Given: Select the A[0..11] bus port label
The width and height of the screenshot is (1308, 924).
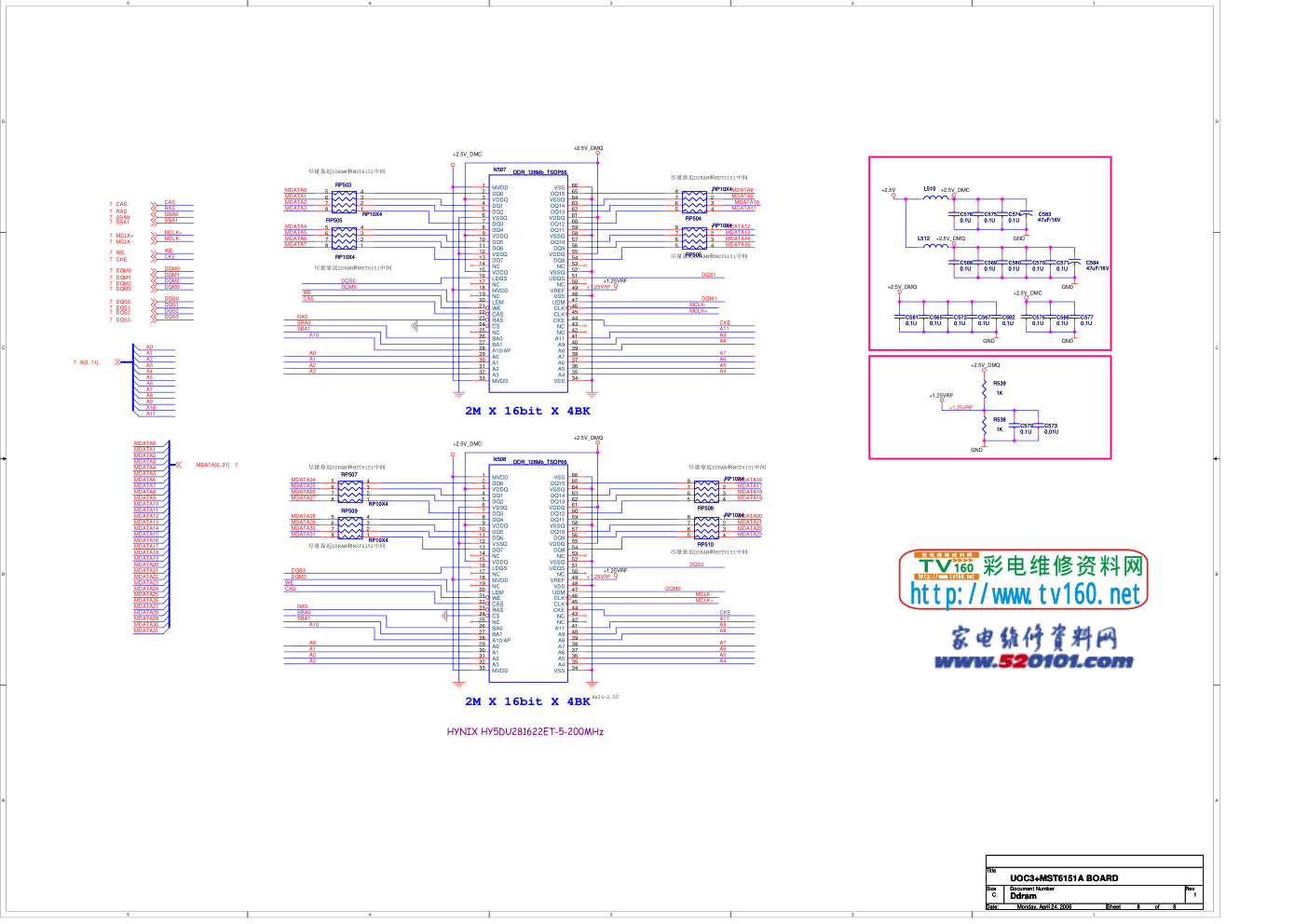Looking at the screenshot, I should point(89,362).
